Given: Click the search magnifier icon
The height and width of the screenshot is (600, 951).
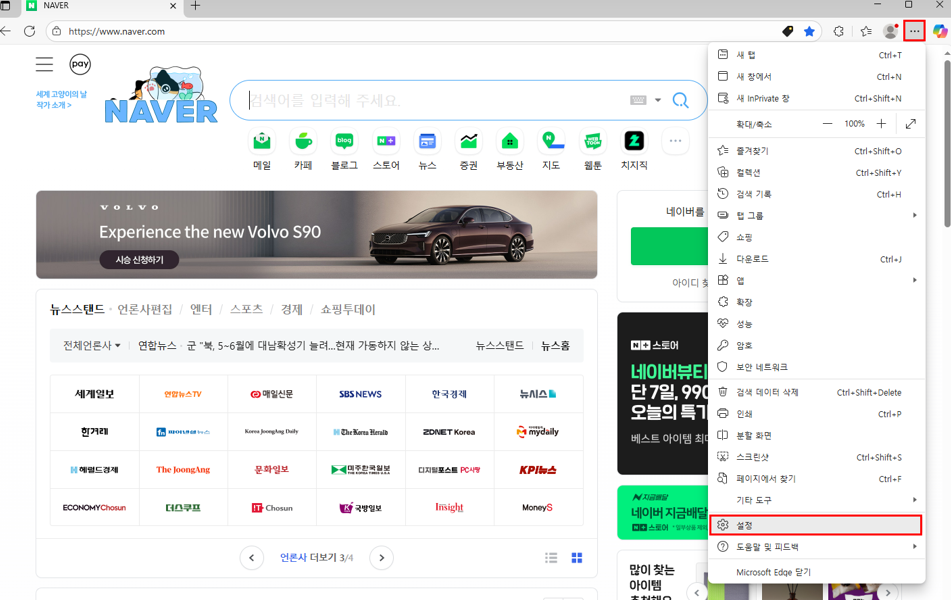Looking at the screenshot, I should [x=680, y=100].
